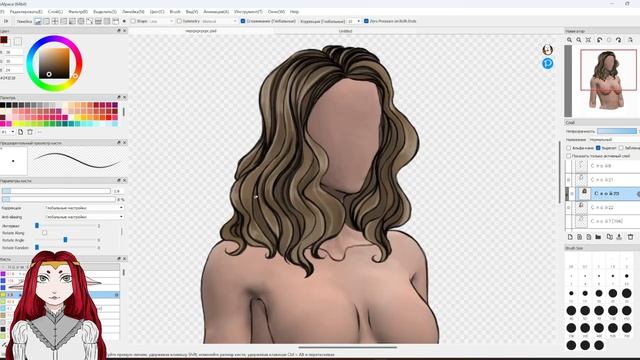Toggle visibility of the layer numbered 21

(569, 180)
